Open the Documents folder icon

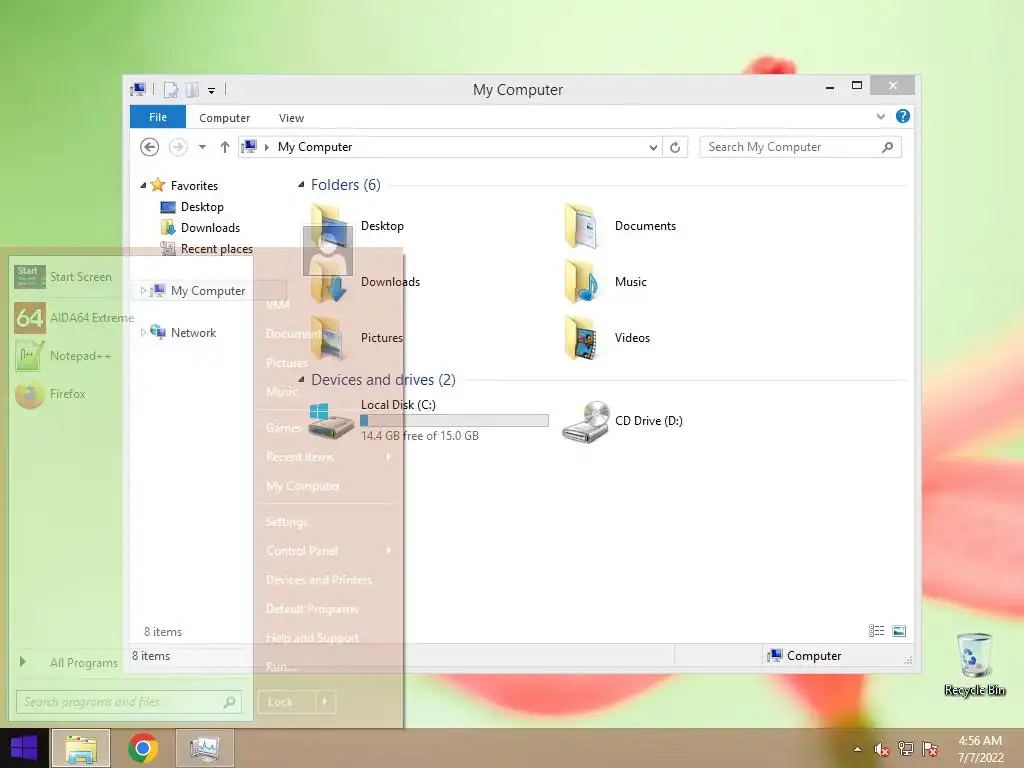[x=581, y=227]
